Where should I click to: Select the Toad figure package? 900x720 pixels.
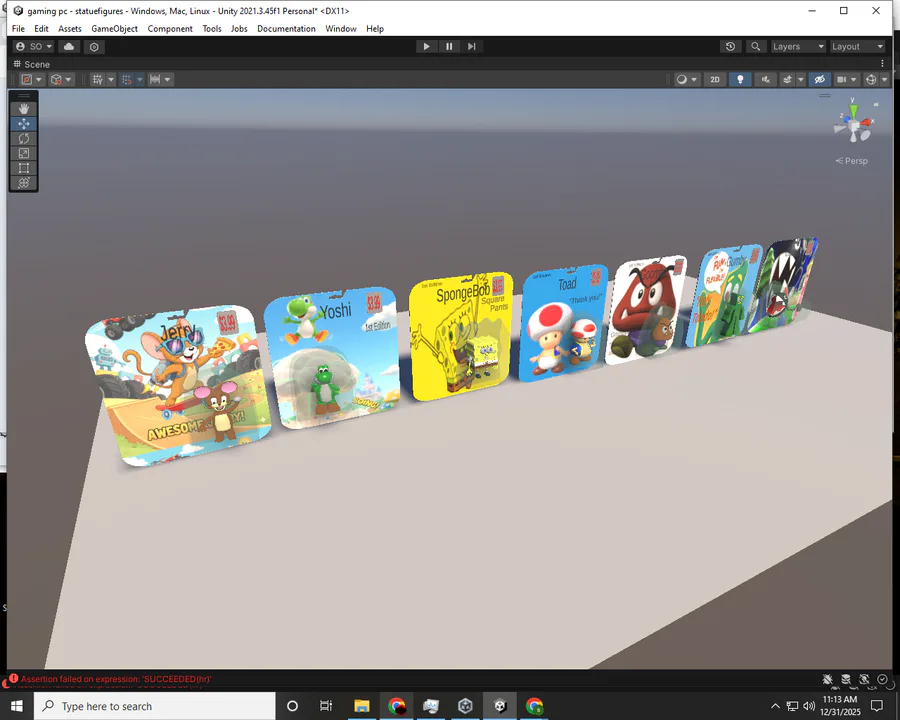[x=564, y=323]
